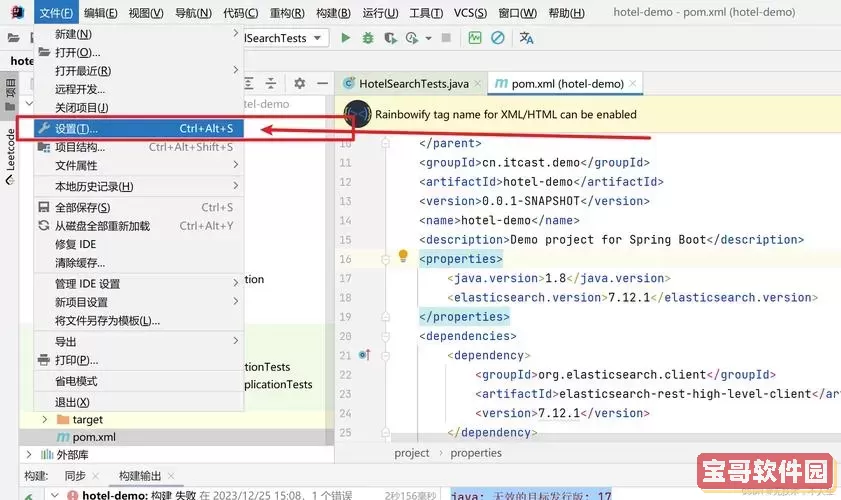841x500 pixels.
Task: Click the Rainbowify tag name notification text
Action: pos(506,114)
